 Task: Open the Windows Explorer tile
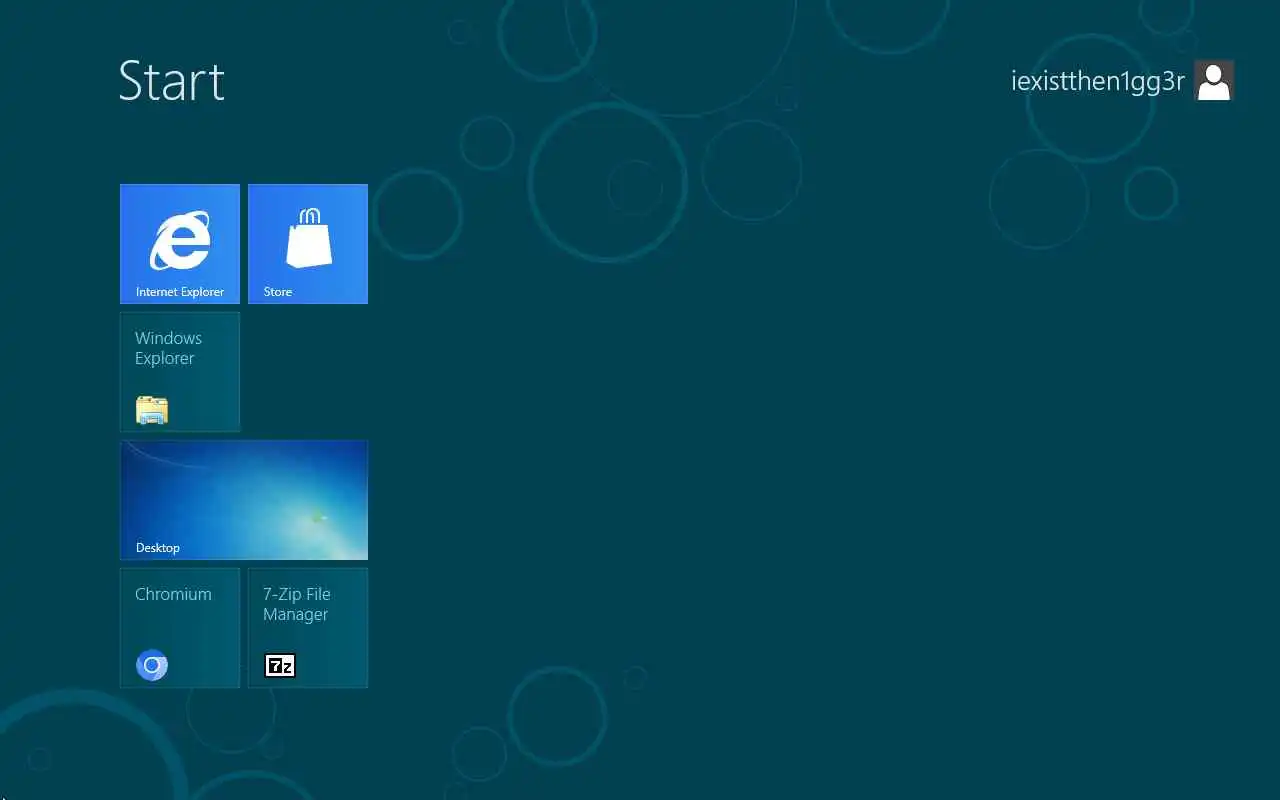[x=180, y=372]
